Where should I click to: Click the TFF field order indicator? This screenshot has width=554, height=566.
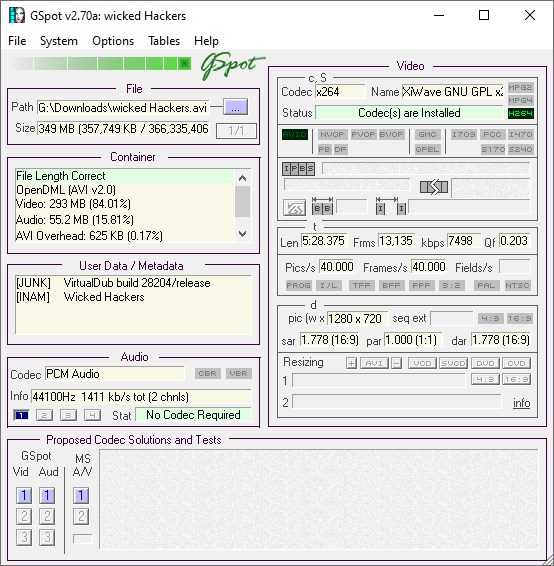coord(361,285)
